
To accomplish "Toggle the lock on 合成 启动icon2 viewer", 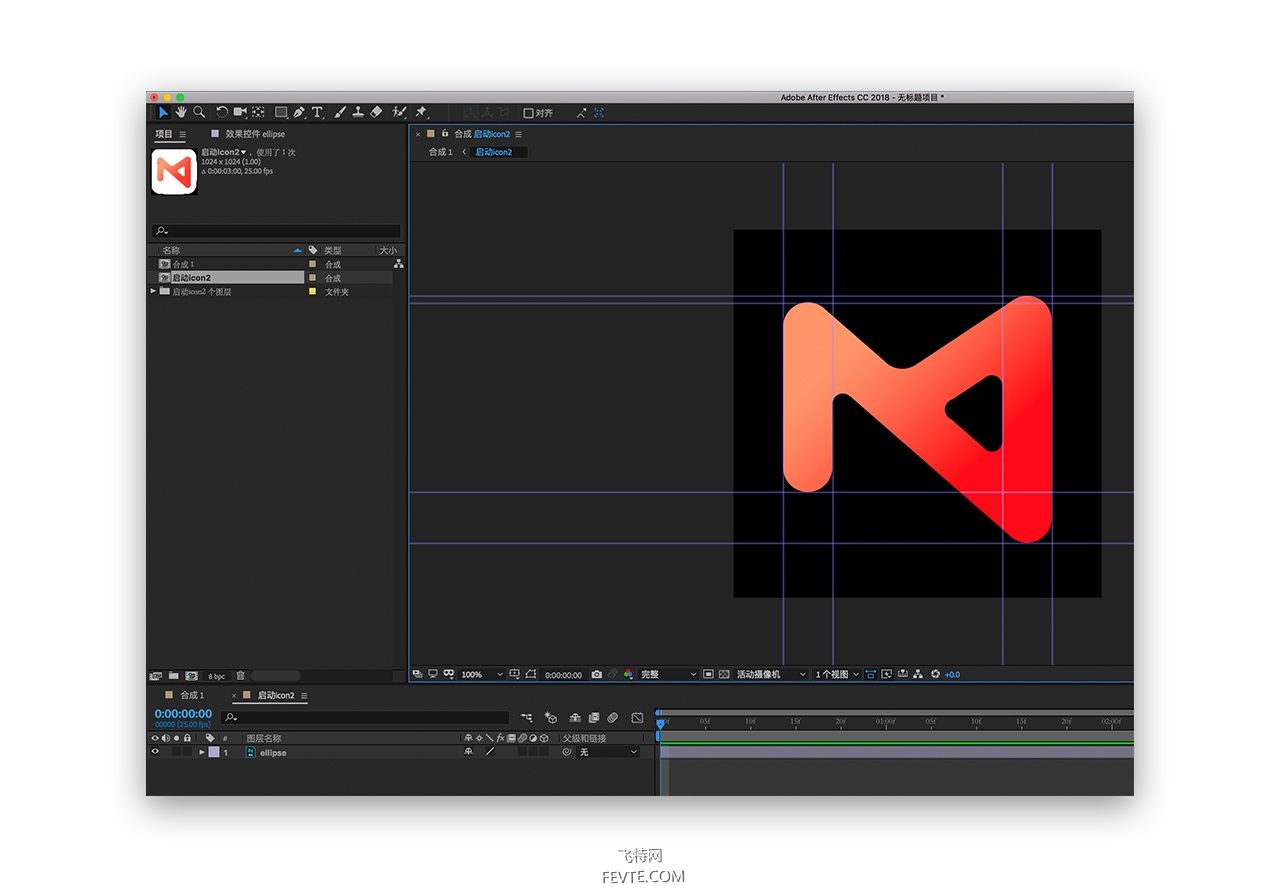I will point(445,133).
